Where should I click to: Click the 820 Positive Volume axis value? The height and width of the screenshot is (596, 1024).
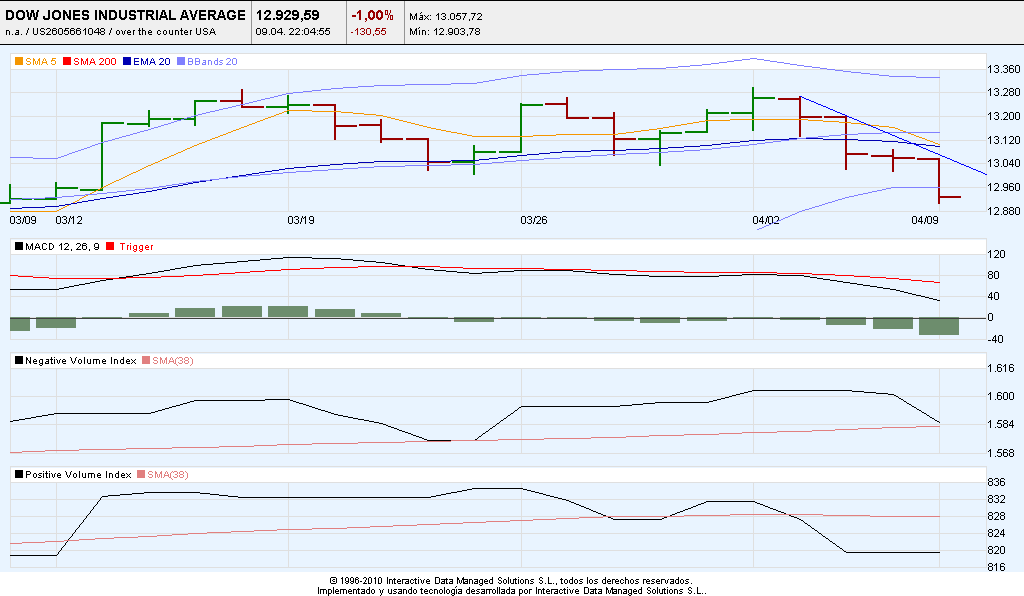(x=997, y=550)
